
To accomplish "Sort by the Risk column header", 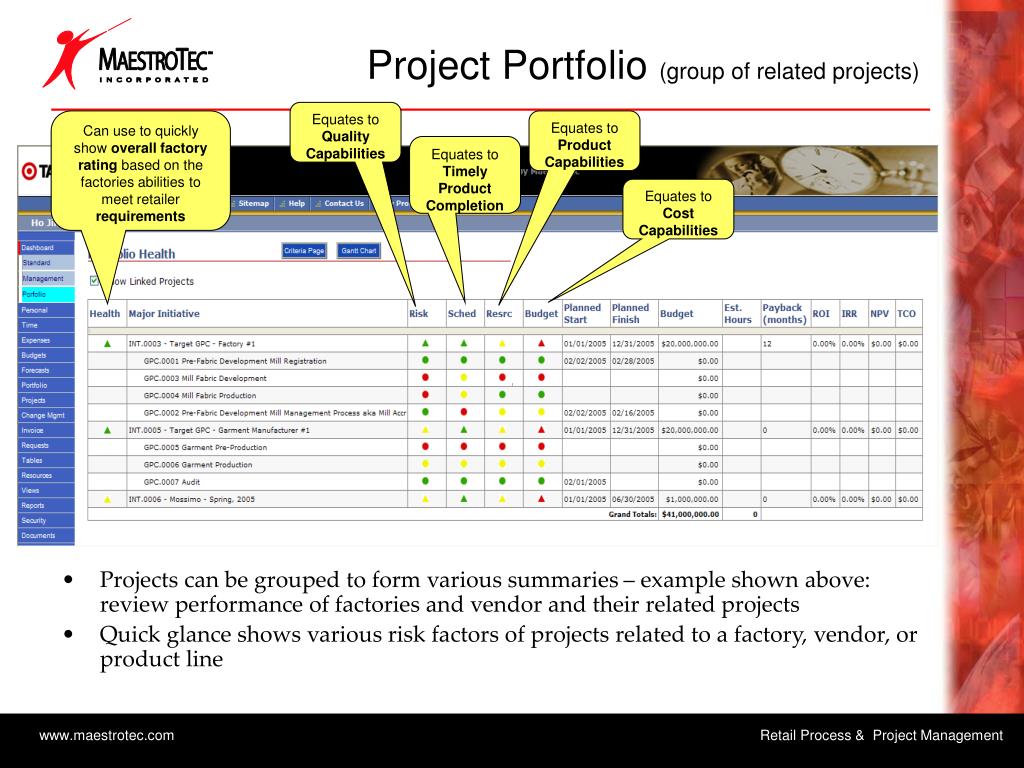I will pos(419,313).
